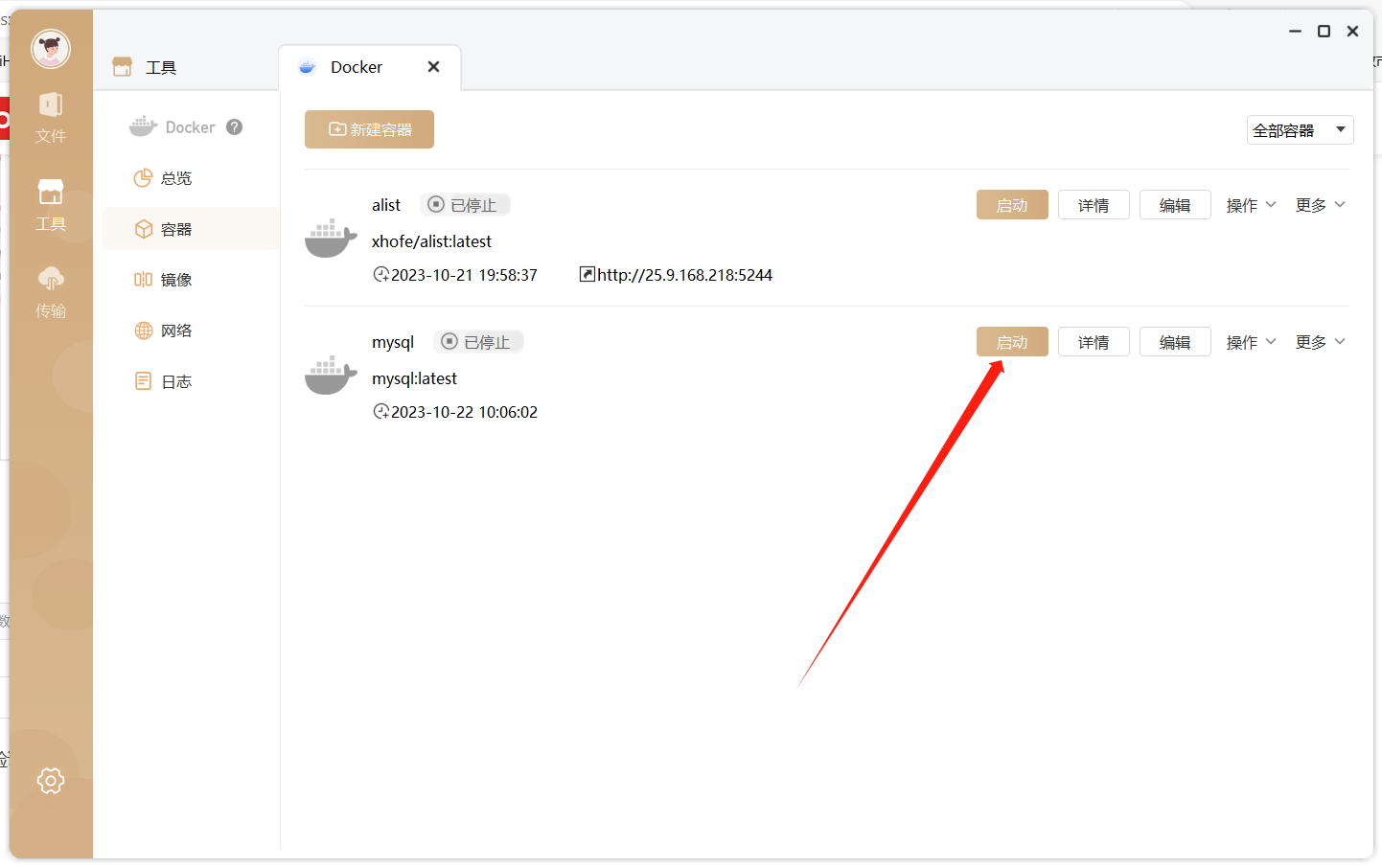Open settings gear in sidebar

tap(51, 781)
